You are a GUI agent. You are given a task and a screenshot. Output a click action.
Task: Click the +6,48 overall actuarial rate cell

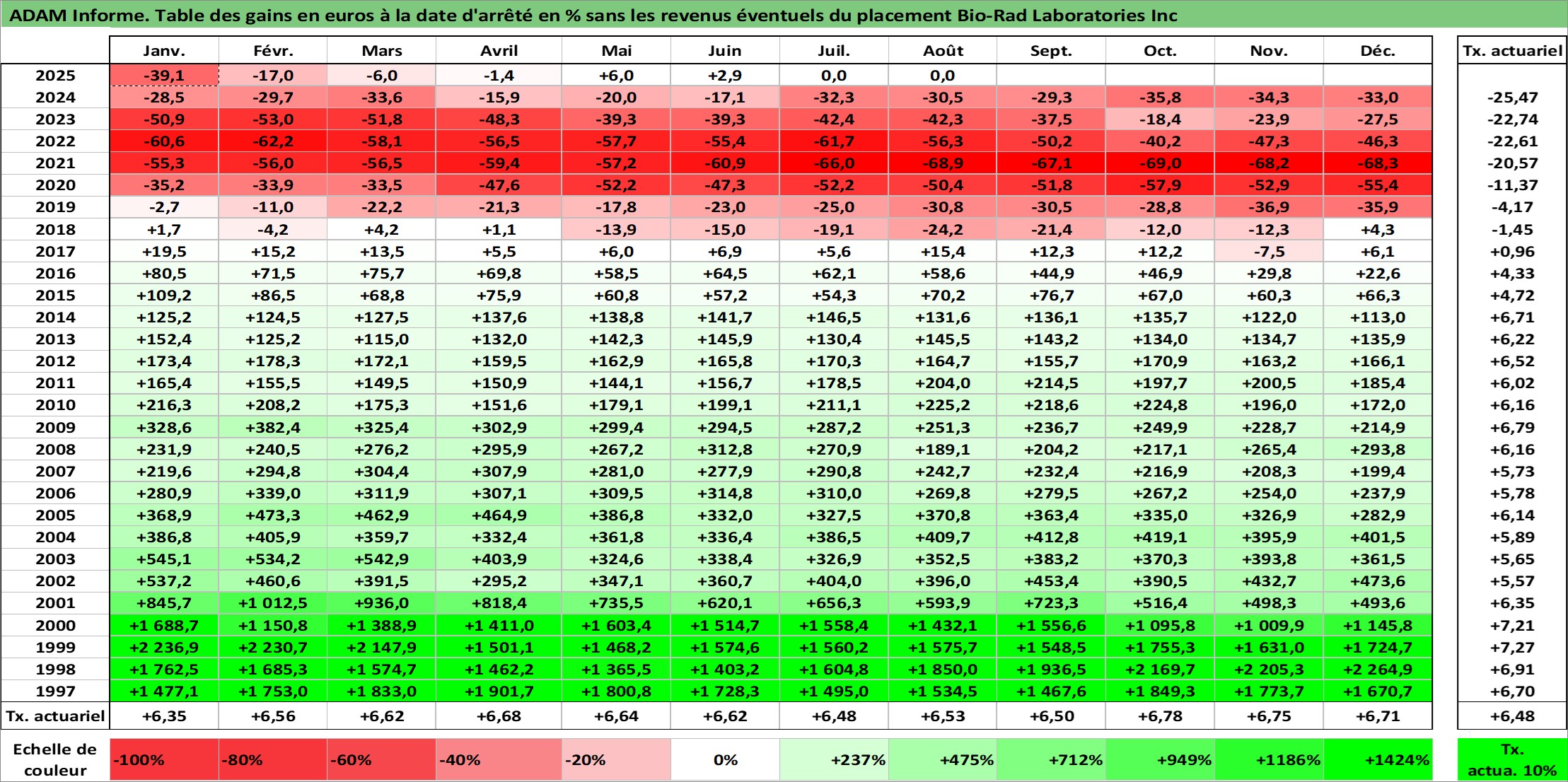click(1512, 716)
